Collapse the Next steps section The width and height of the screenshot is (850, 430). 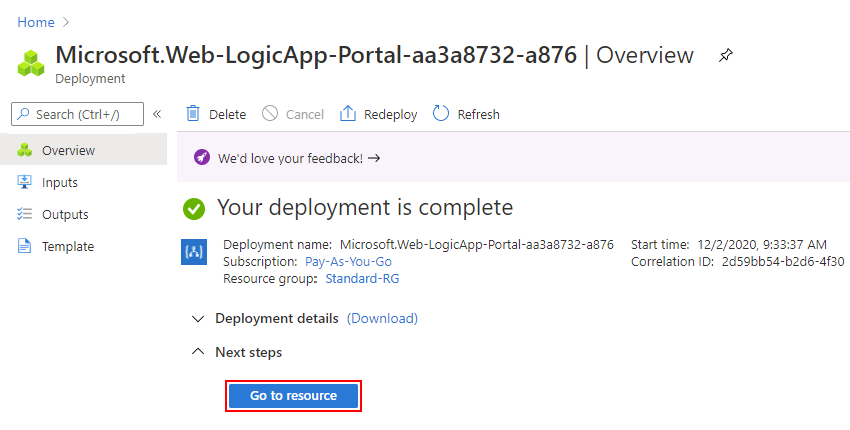[x=197, y=352]
